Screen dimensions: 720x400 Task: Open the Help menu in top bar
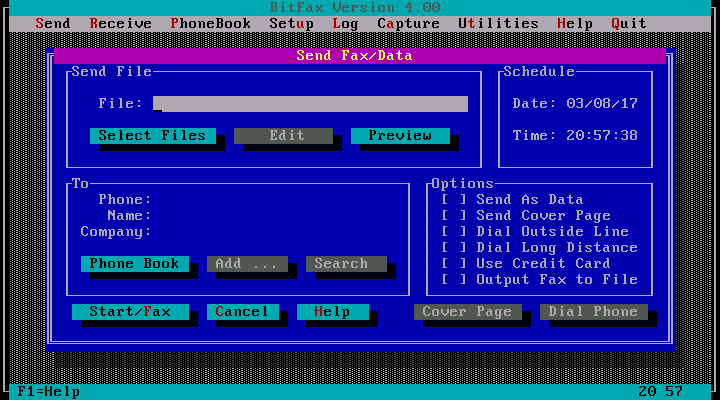pyautogui.click(x=574, y=23)
